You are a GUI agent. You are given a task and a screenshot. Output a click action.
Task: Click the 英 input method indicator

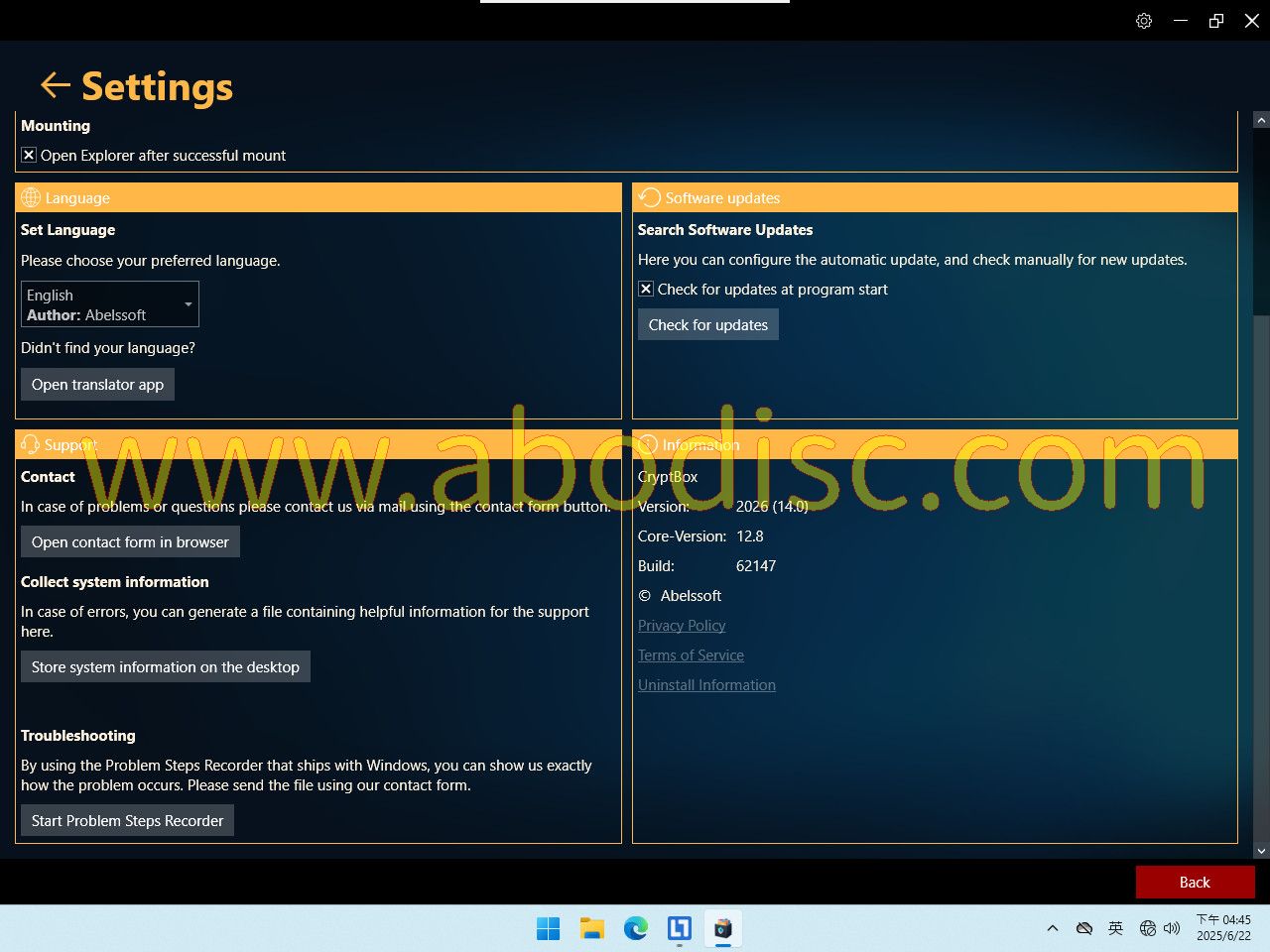(x=1115, y=928)
